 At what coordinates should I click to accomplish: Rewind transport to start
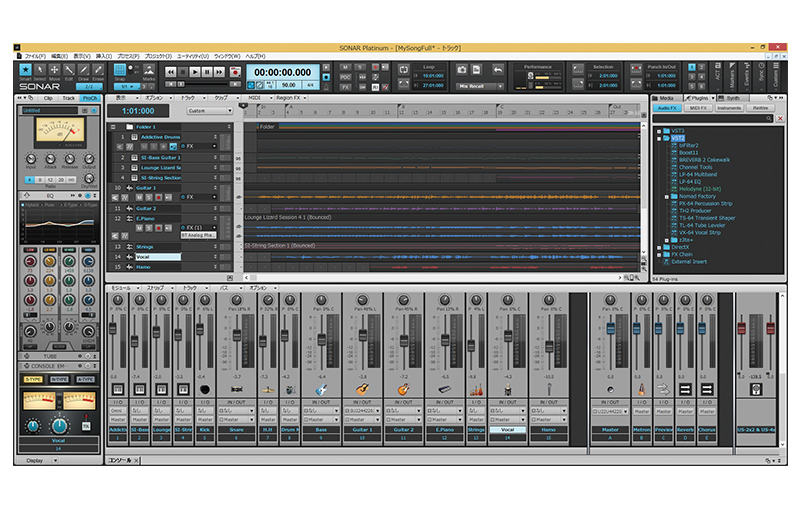click(171, 72)
